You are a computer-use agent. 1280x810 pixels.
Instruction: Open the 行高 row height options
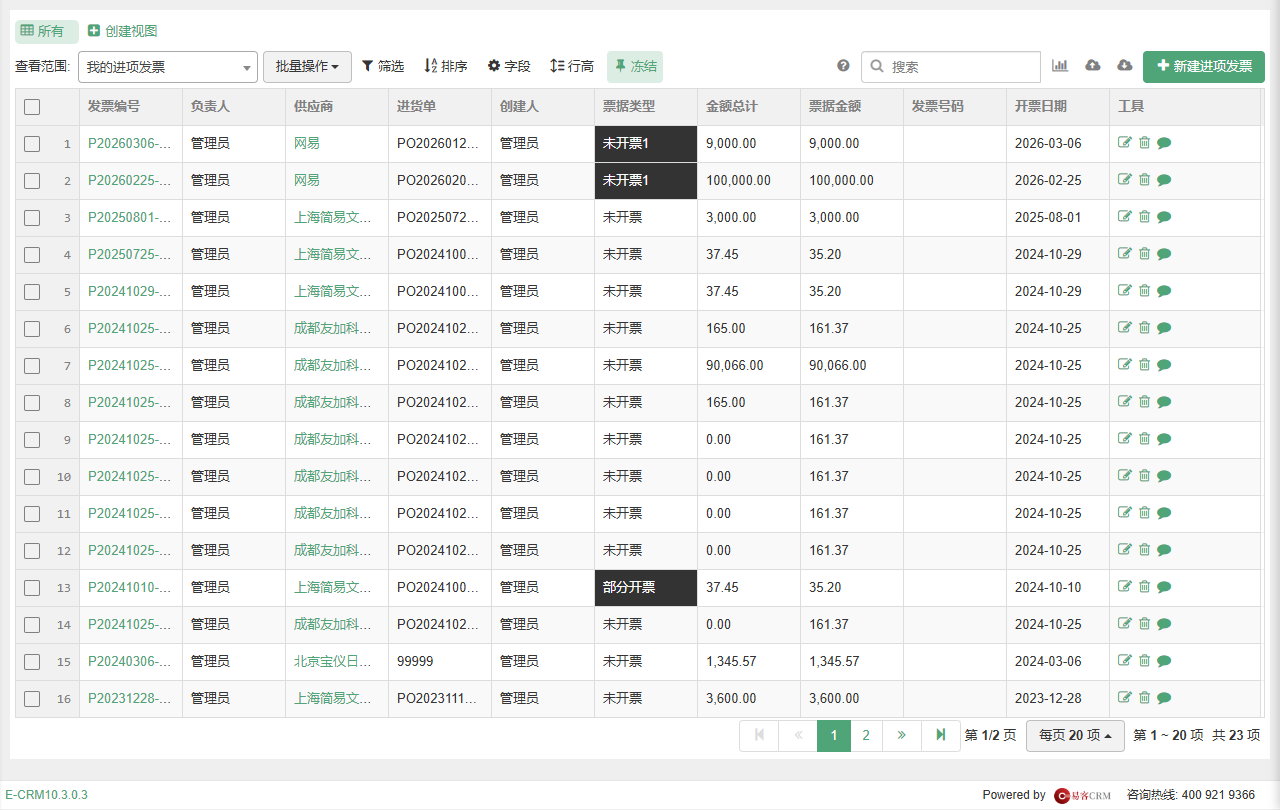(572, 66)
